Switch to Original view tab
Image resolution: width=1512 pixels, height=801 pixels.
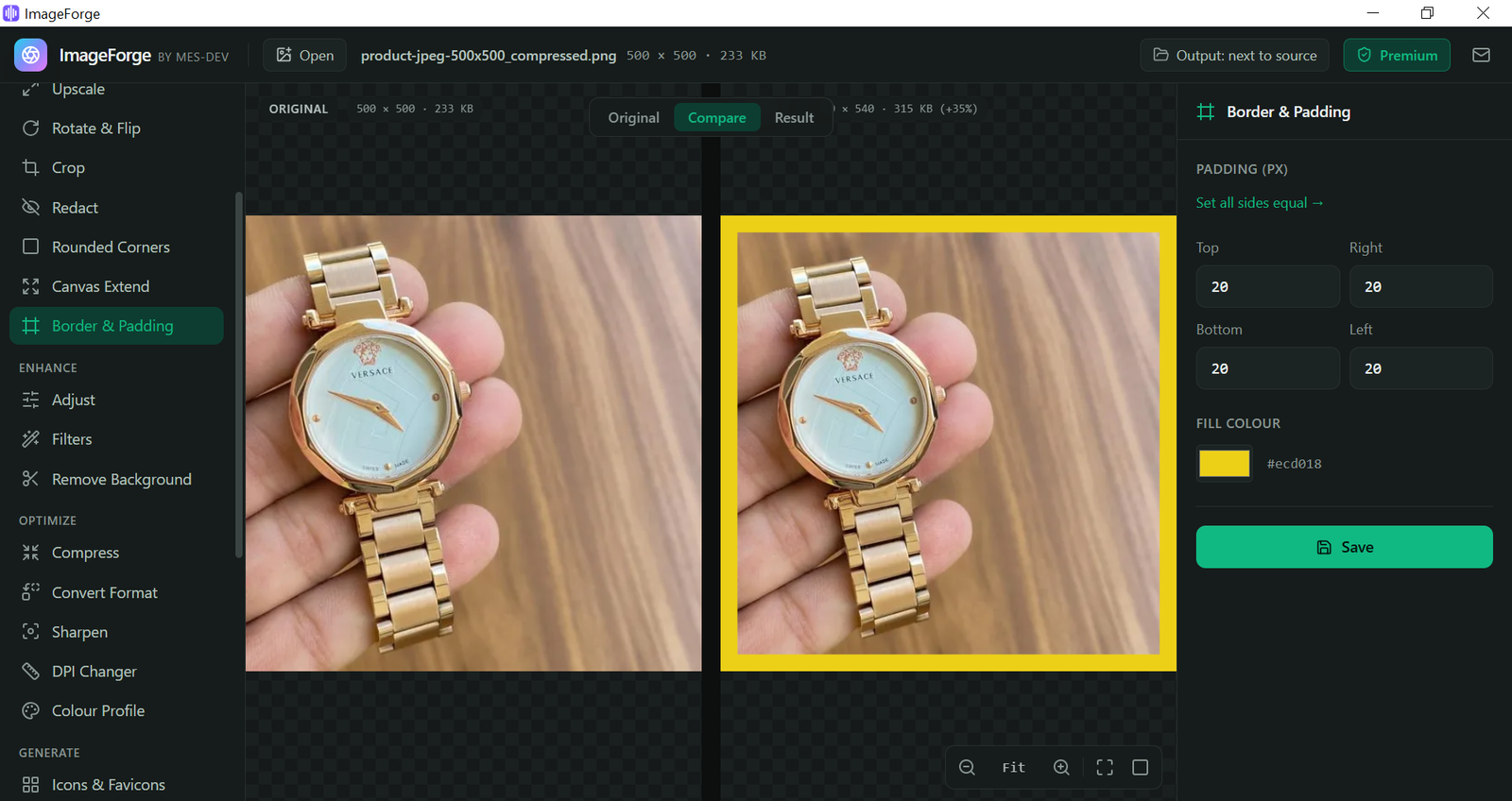click(x=633, y=117)
